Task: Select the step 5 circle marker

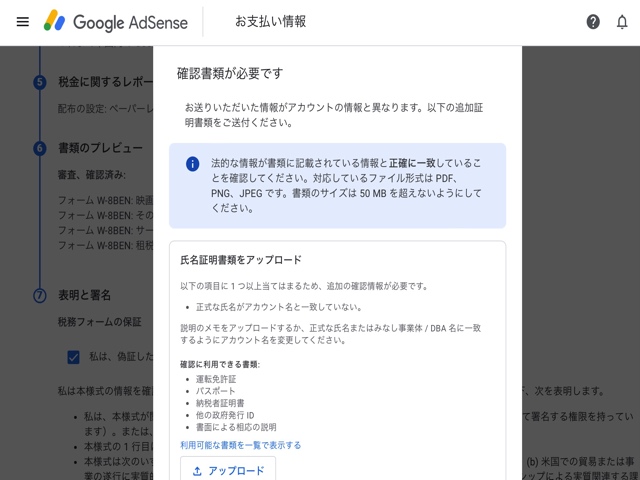Action: coord(40,82)
